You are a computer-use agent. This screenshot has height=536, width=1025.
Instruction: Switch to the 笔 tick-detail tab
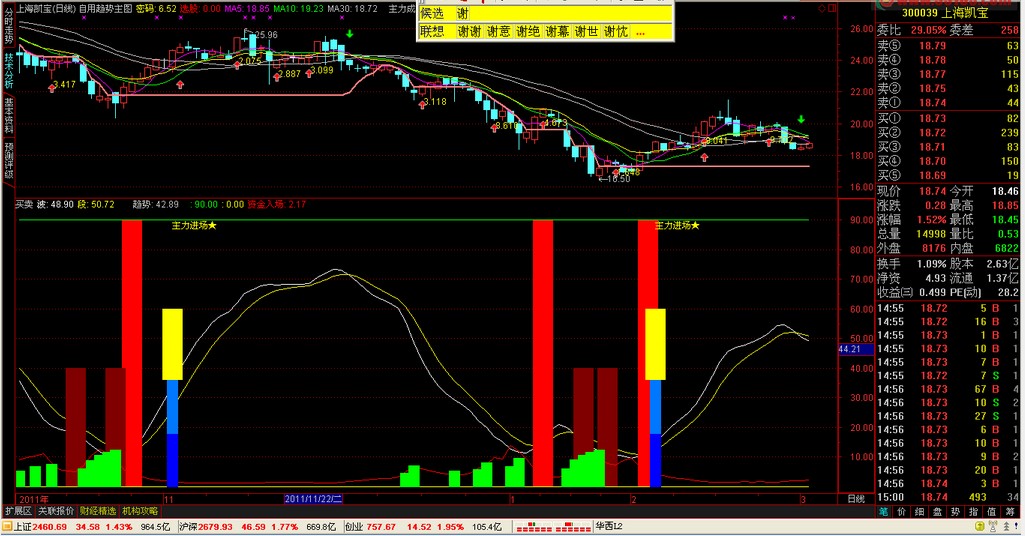pyautogui.click(x=883, y=512)
